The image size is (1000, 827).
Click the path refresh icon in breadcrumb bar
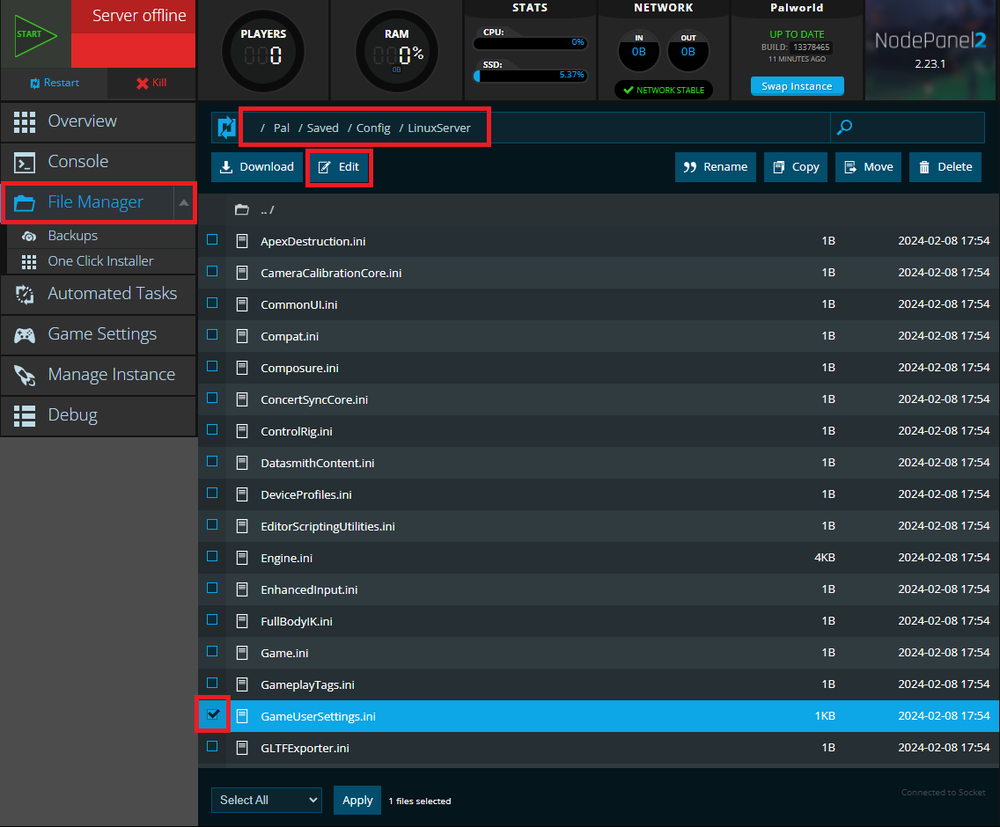(x=226, y=128)
